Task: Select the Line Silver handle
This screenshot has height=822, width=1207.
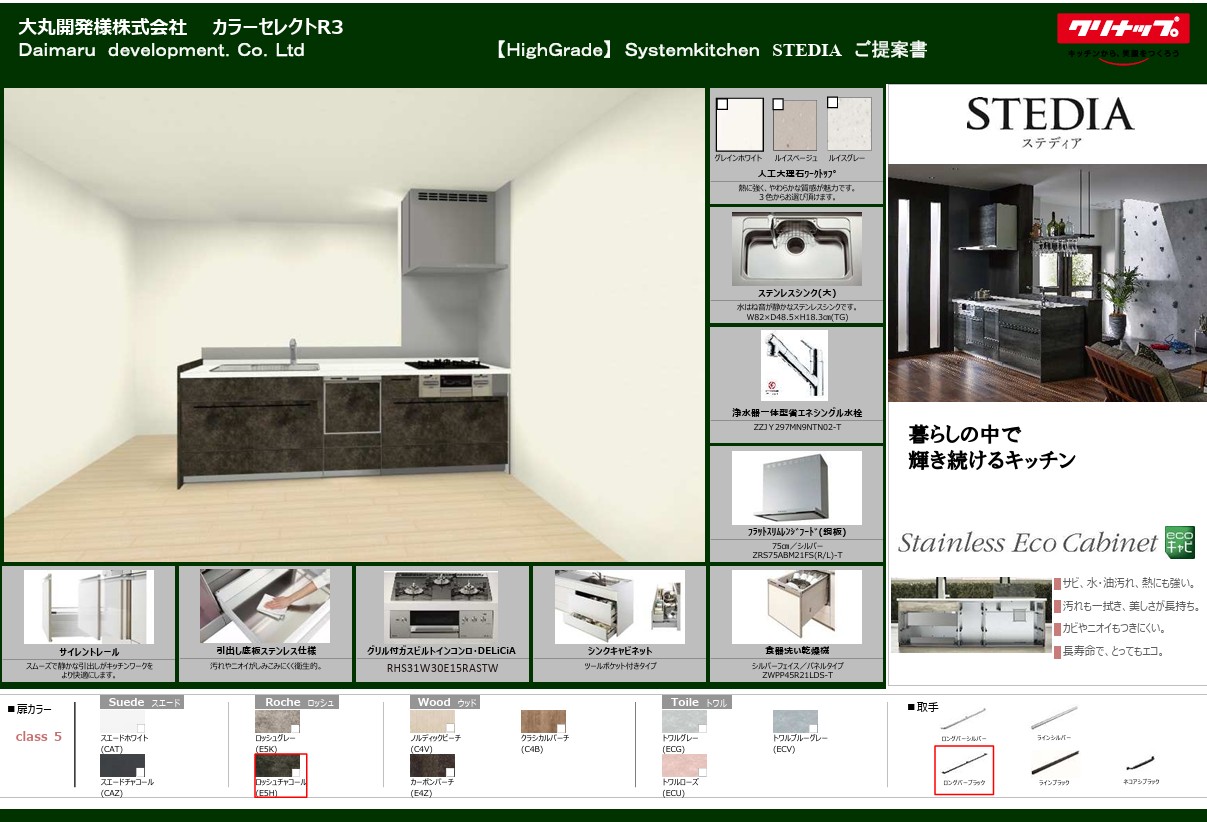Action: (x=1054, y=717)
